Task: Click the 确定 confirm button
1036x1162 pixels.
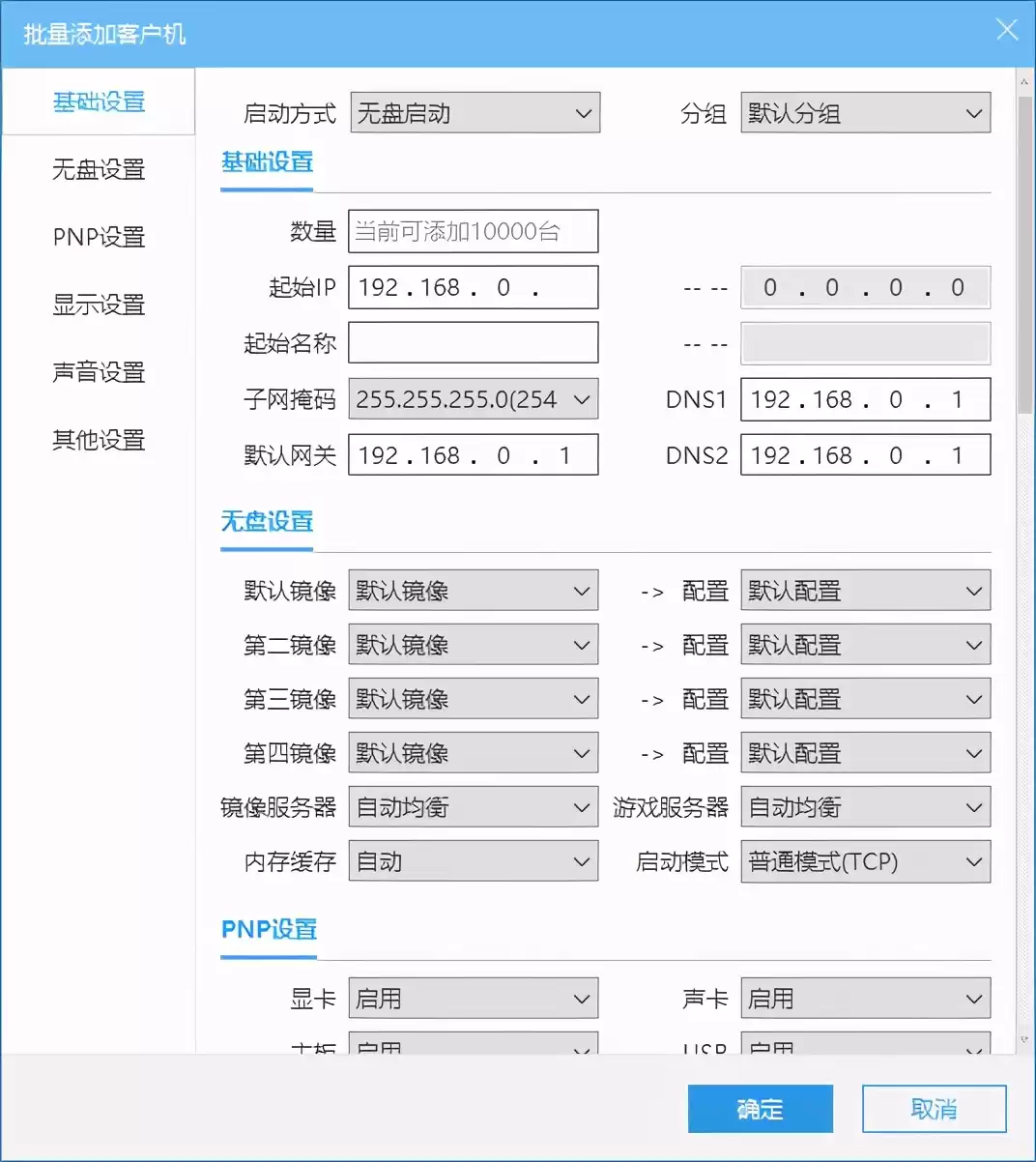Action: click(760, 1109)
